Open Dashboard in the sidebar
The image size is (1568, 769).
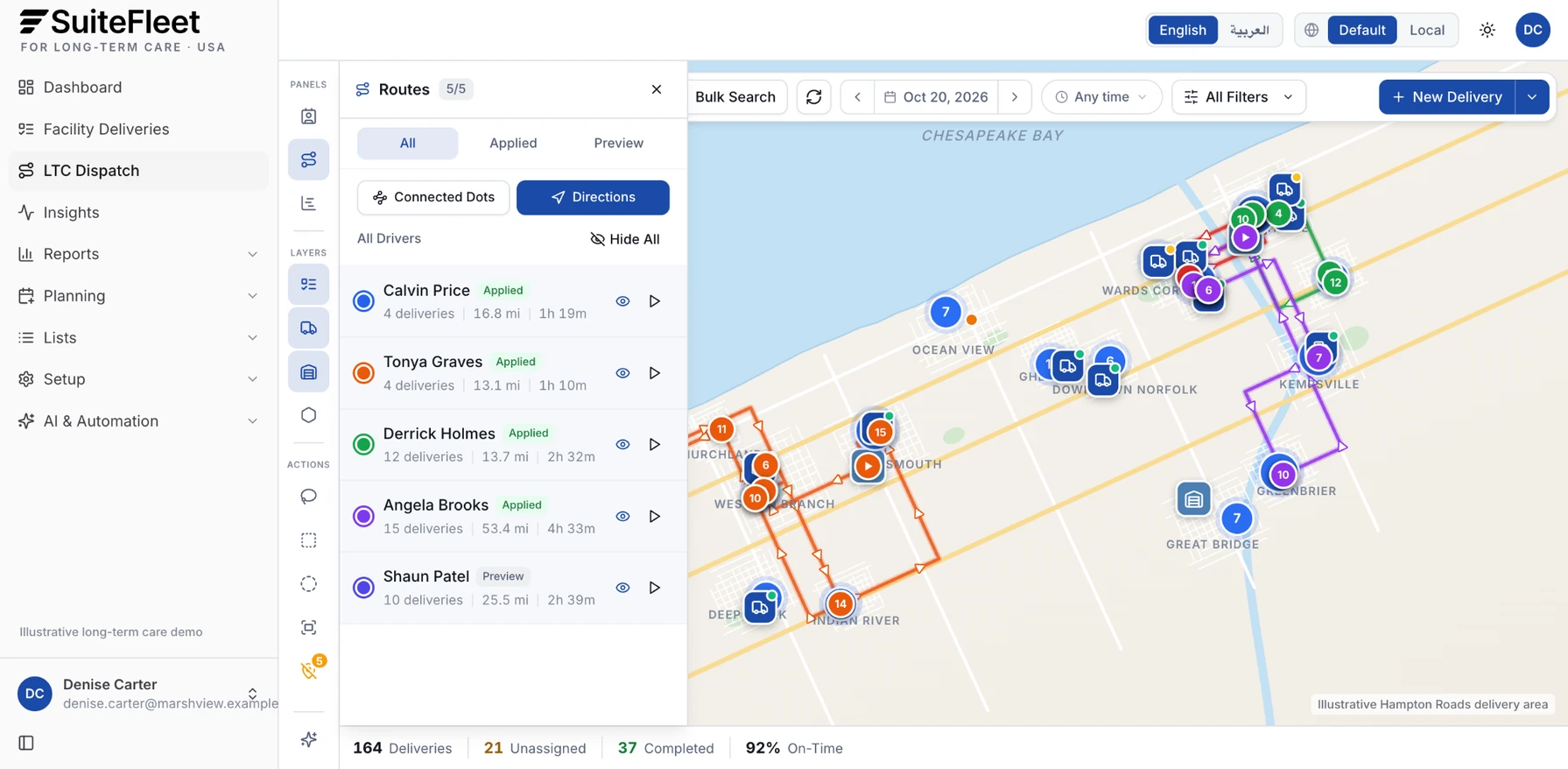click(139, 88)
